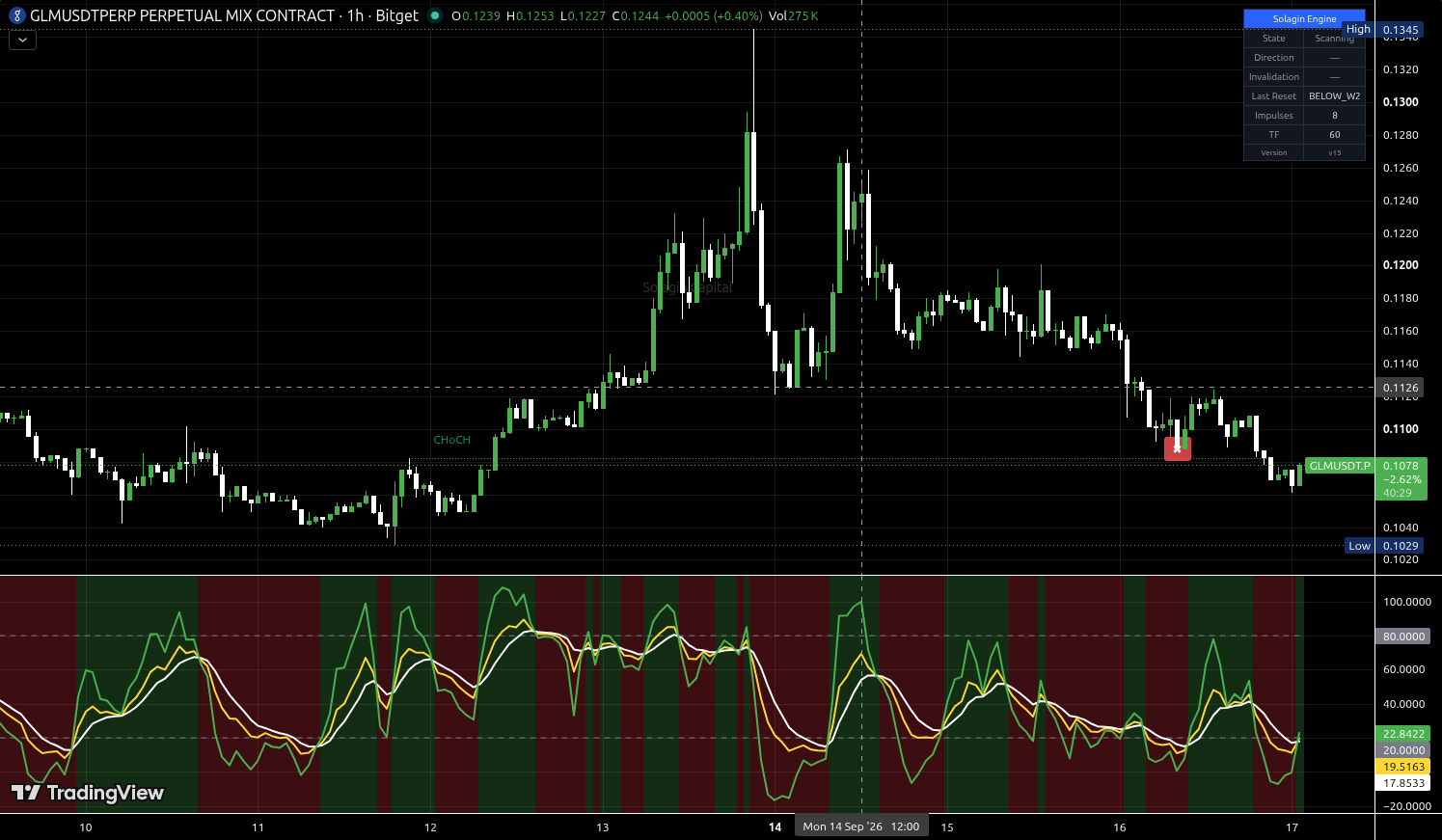
Task: Click date 17 on the time axis
Action: click(1292, 827)
